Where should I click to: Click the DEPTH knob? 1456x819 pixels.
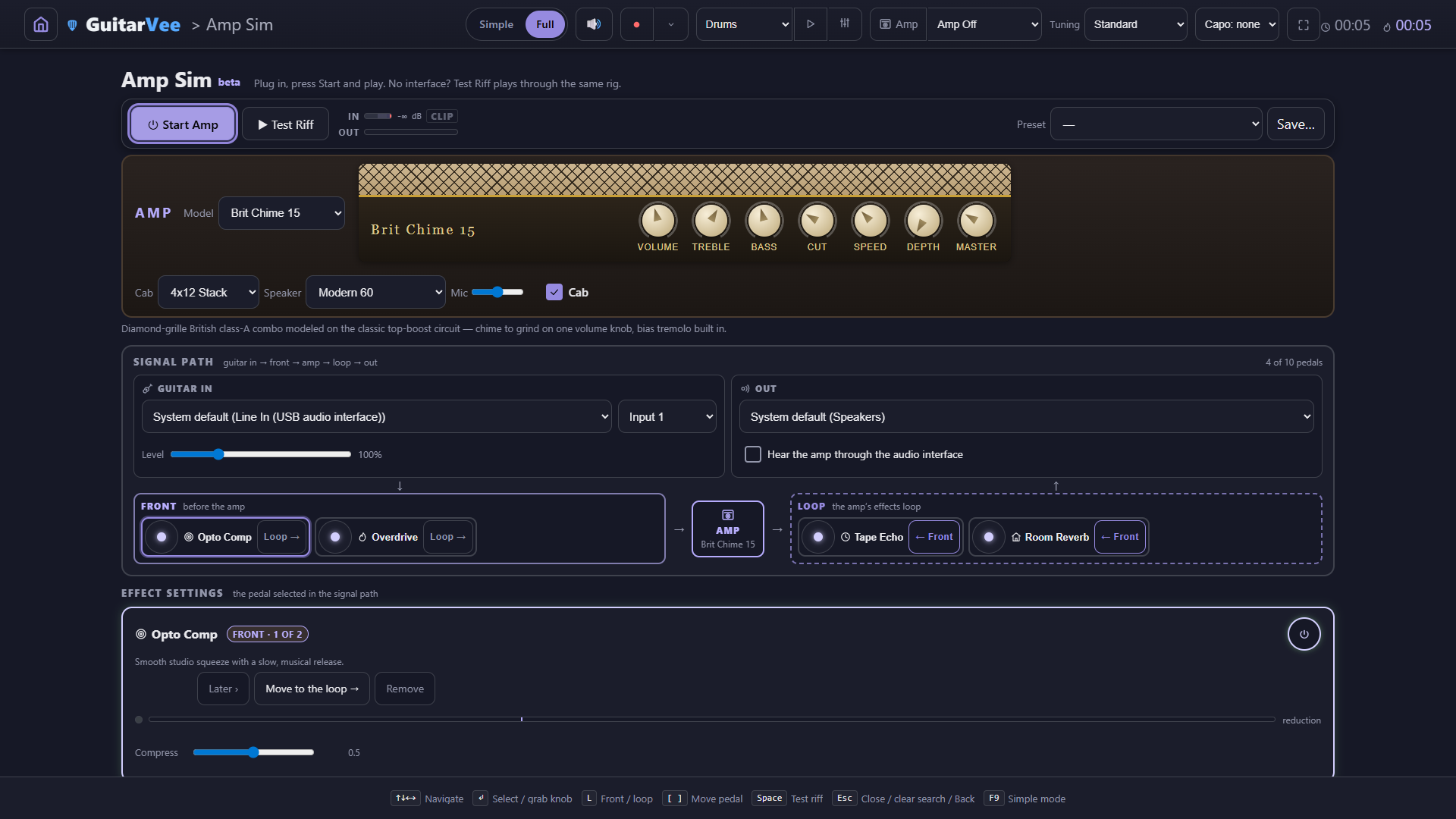click(x=923, y=221)
